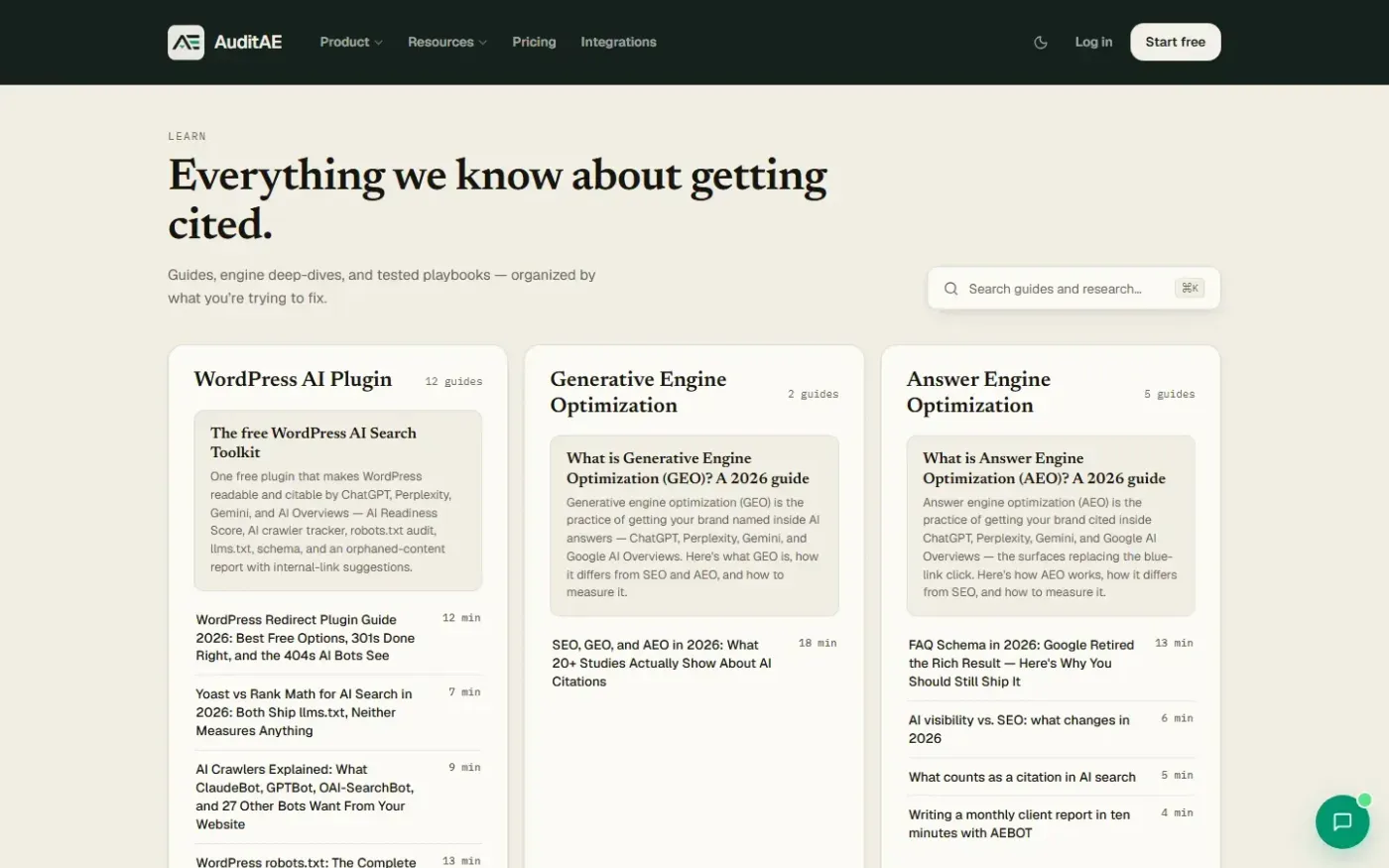Expand the Product dropdown menu

point(351,42)
